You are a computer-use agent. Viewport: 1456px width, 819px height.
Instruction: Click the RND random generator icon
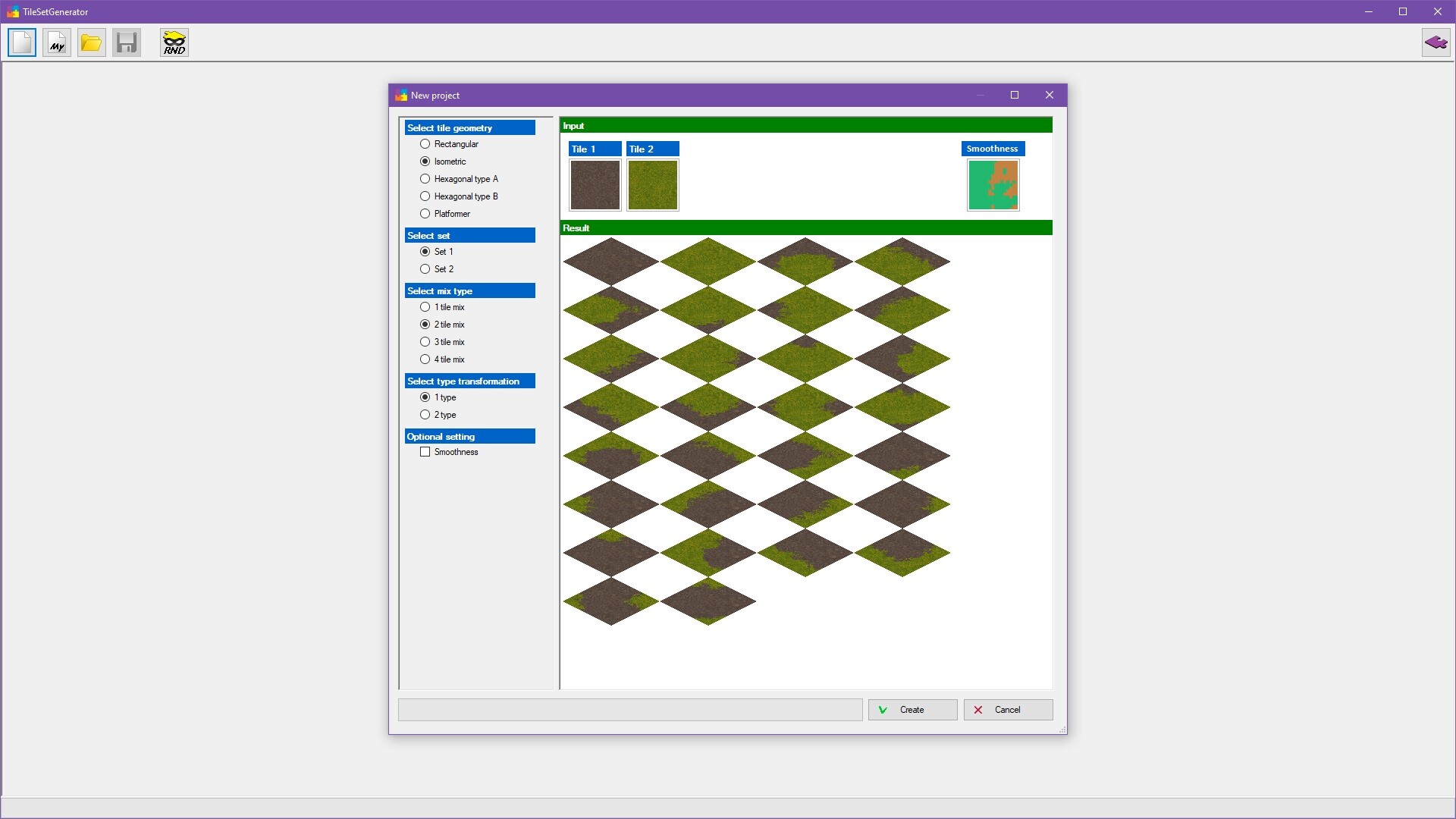[x=174, y=42]
